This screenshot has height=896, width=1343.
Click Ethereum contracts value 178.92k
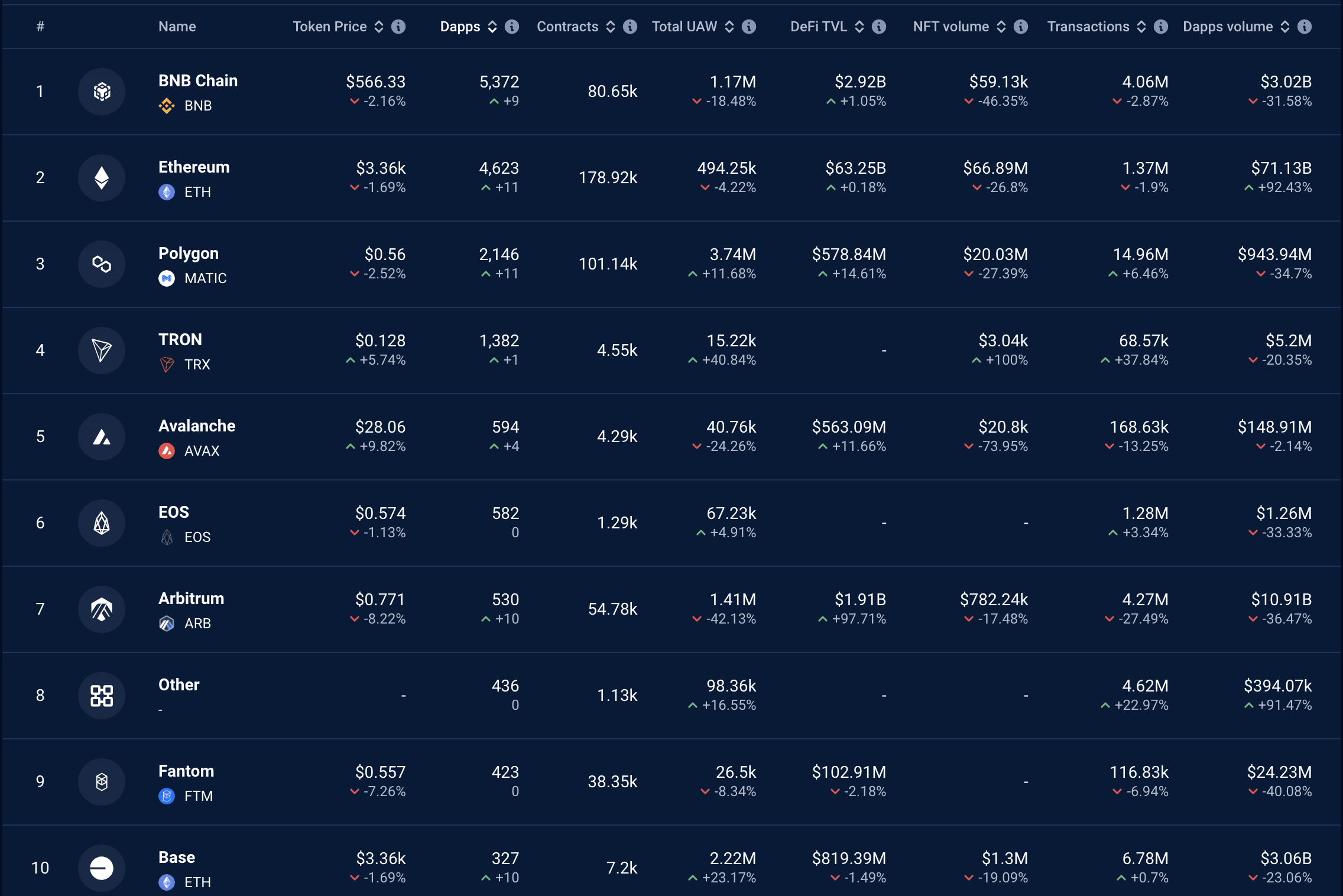(608, 178)
